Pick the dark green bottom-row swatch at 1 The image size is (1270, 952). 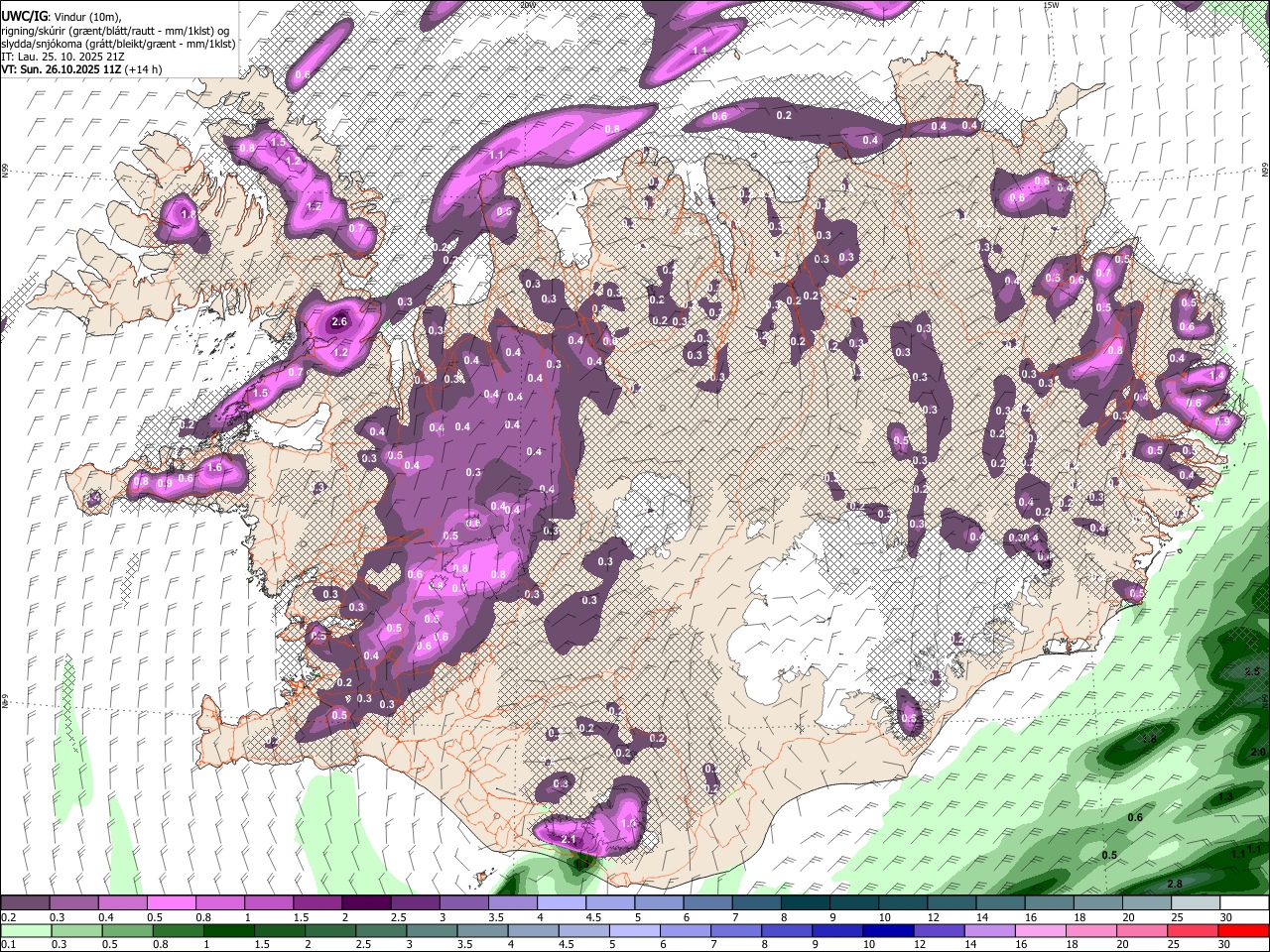tap(228, 930)
